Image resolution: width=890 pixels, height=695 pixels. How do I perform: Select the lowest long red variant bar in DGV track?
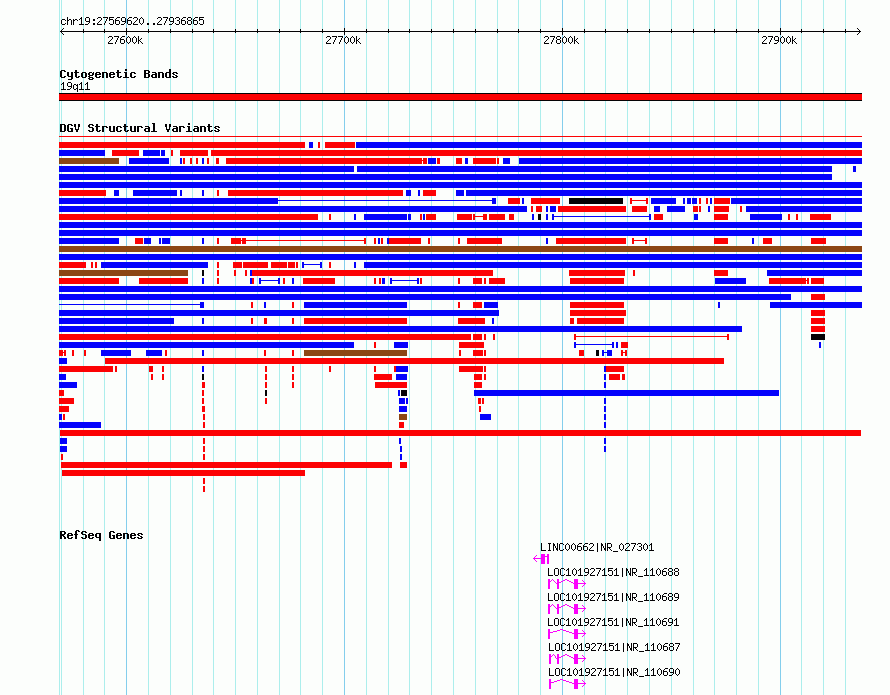(183, 473)
